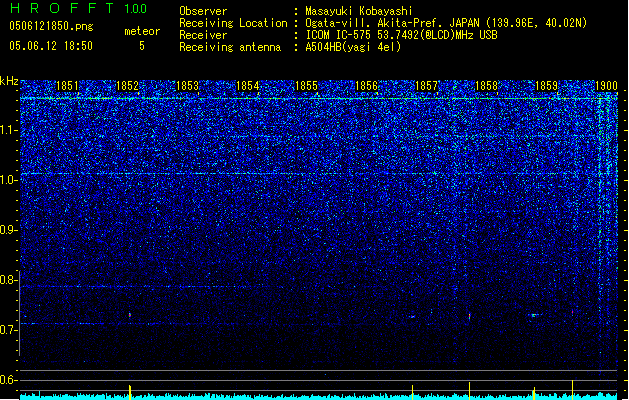Select observer name Masayuki Kobayashi

point(359,11)
